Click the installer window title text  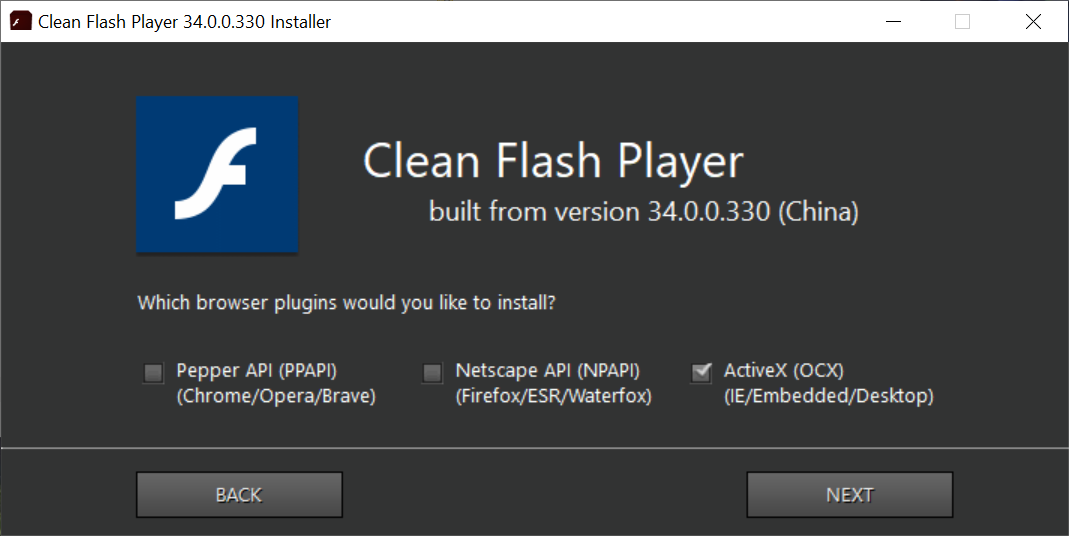tap(184, 22)
